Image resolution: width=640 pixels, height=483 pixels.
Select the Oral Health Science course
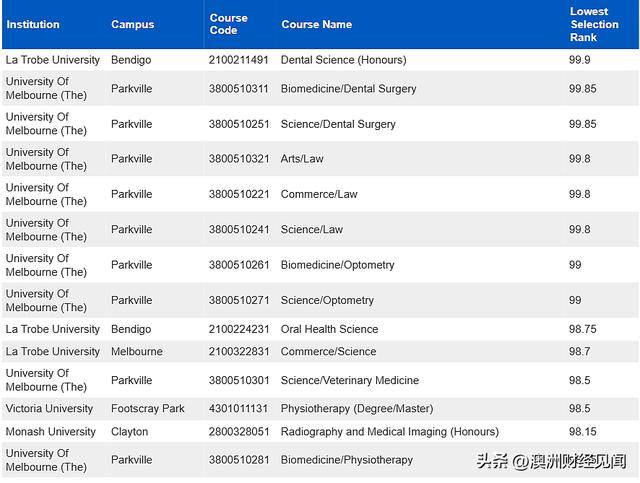(x=329, y=329)
